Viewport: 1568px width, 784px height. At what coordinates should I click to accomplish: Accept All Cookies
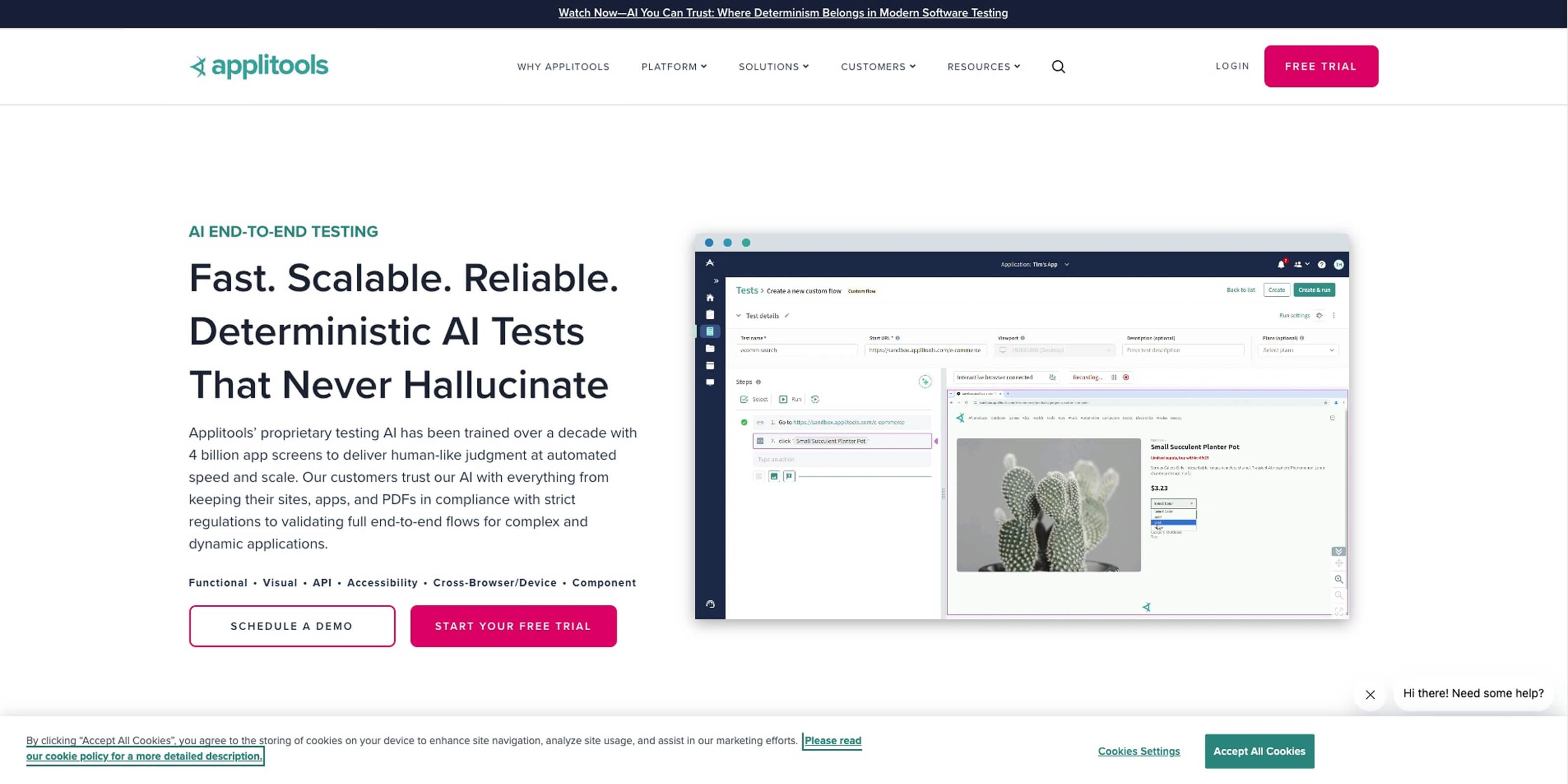(x=1259, y=751)
